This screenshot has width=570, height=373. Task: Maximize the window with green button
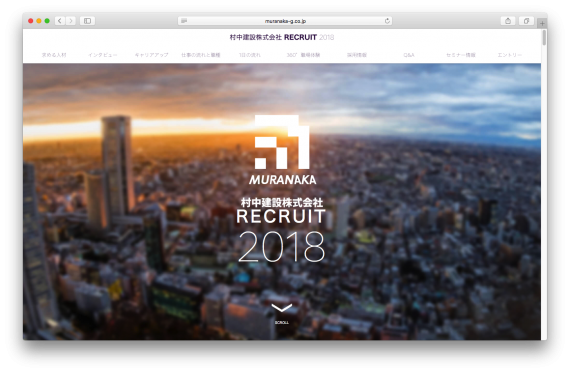click(47, 21)
